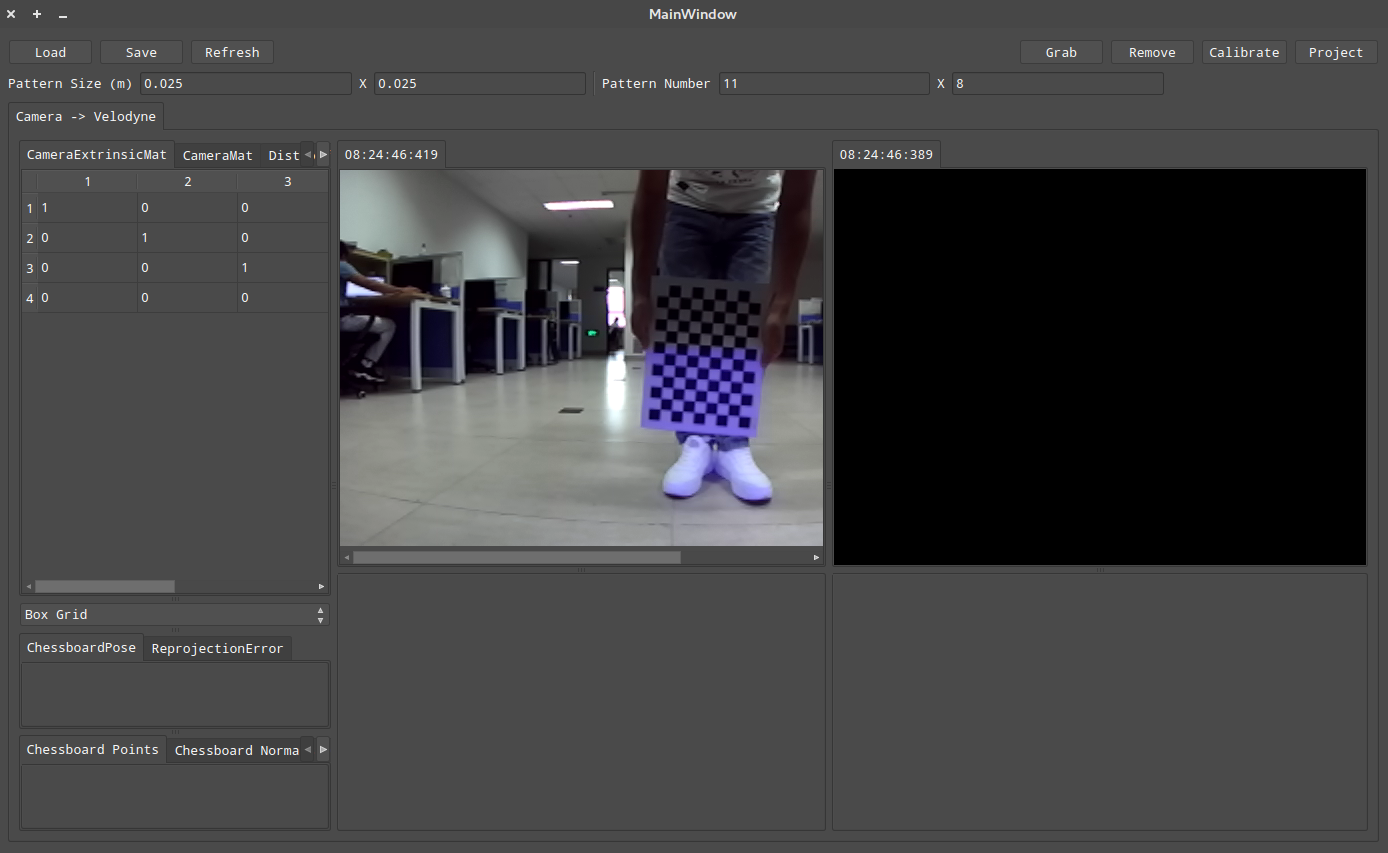This screenshot has height=853, width=1388.
Task: Click the Grab button
Action: click(1061, 52)
